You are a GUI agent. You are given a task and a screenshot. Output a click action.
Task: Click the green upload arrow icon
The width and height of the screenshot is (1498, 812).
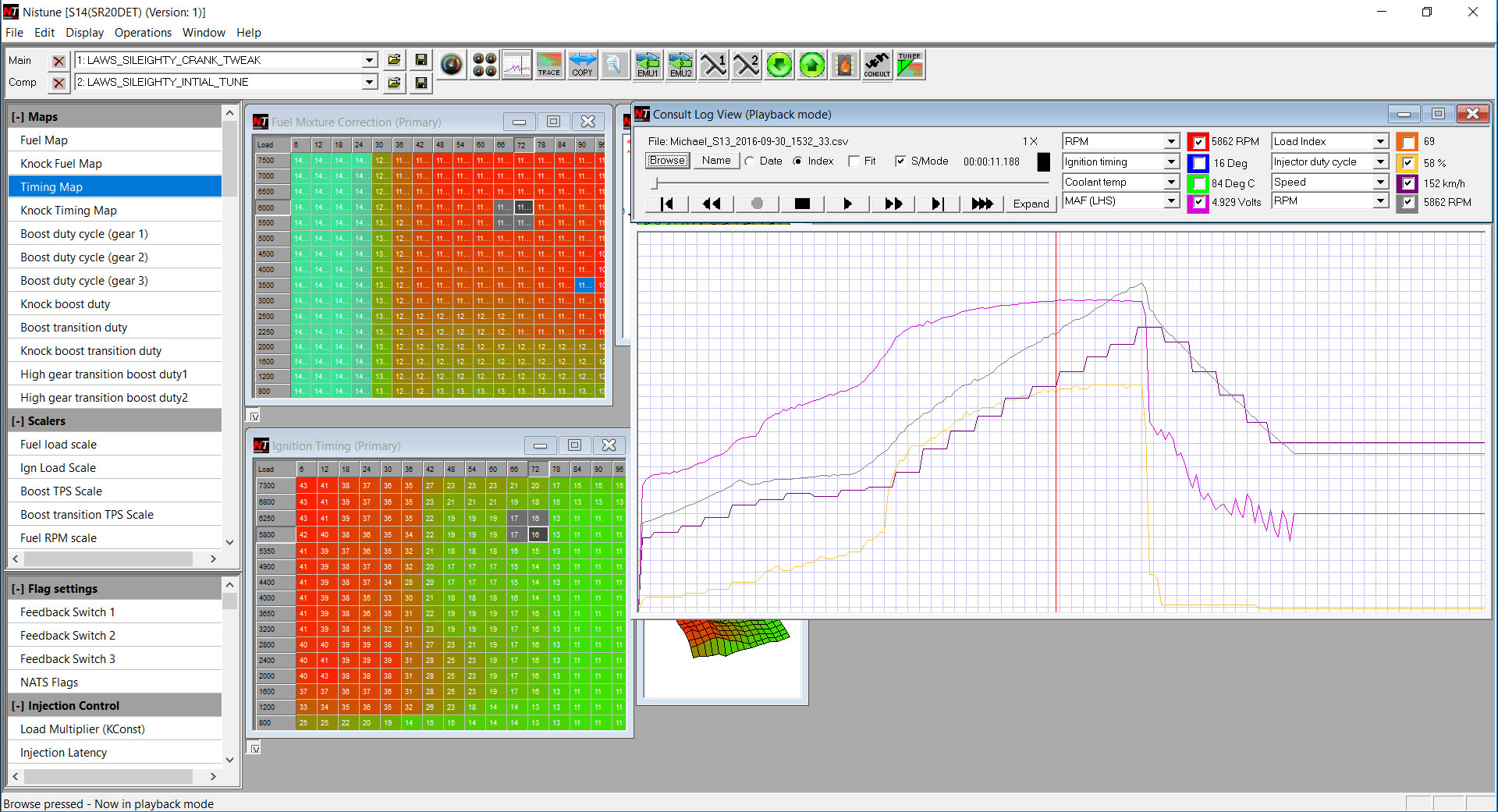click(811, 65)
